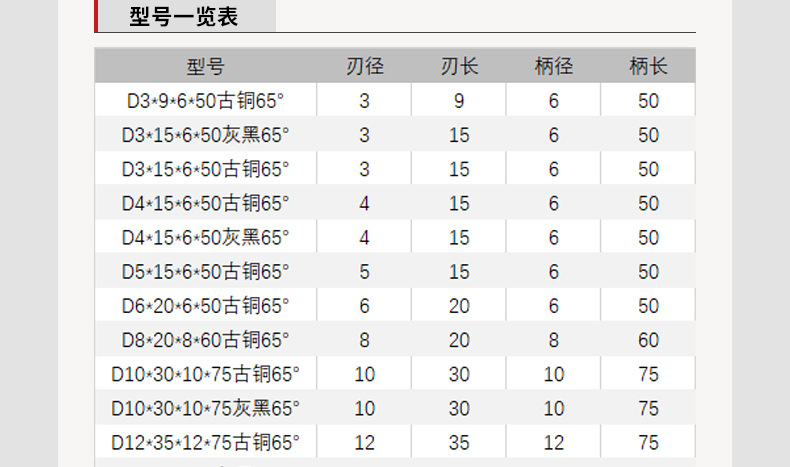Screen dimensions: 790x467
Task: Select the D10*30*10*75灰黑65° model cell
Action: pyautogui.click(x=206, y=408)
